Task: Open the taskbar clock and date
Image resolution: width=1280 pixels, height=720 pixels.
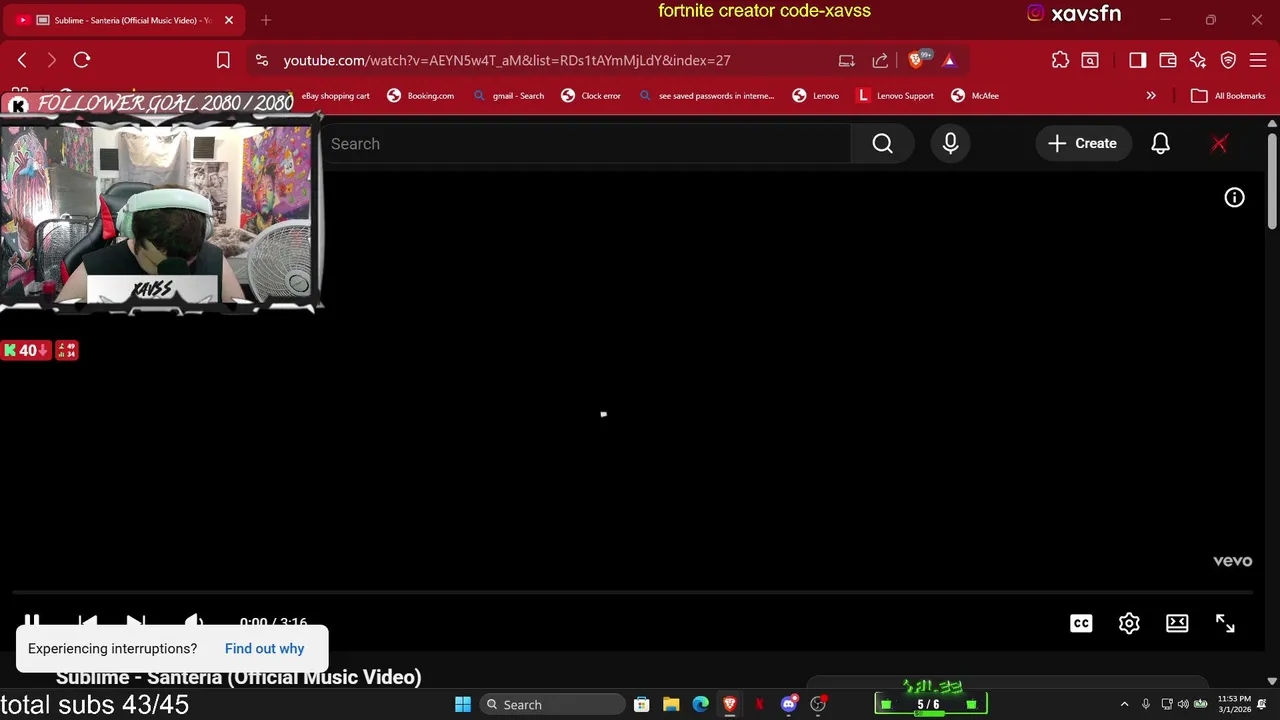Action: coord(1234,705)
